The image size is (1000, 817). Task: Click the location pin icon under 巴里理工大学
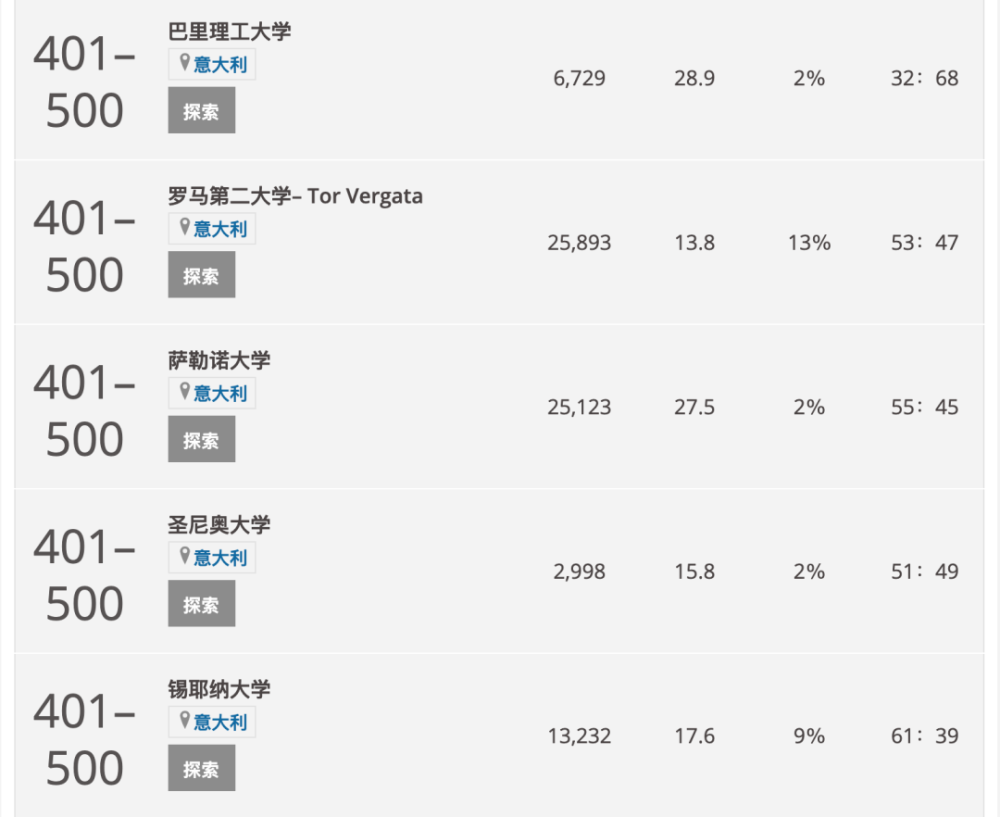(x=184, y=63)
